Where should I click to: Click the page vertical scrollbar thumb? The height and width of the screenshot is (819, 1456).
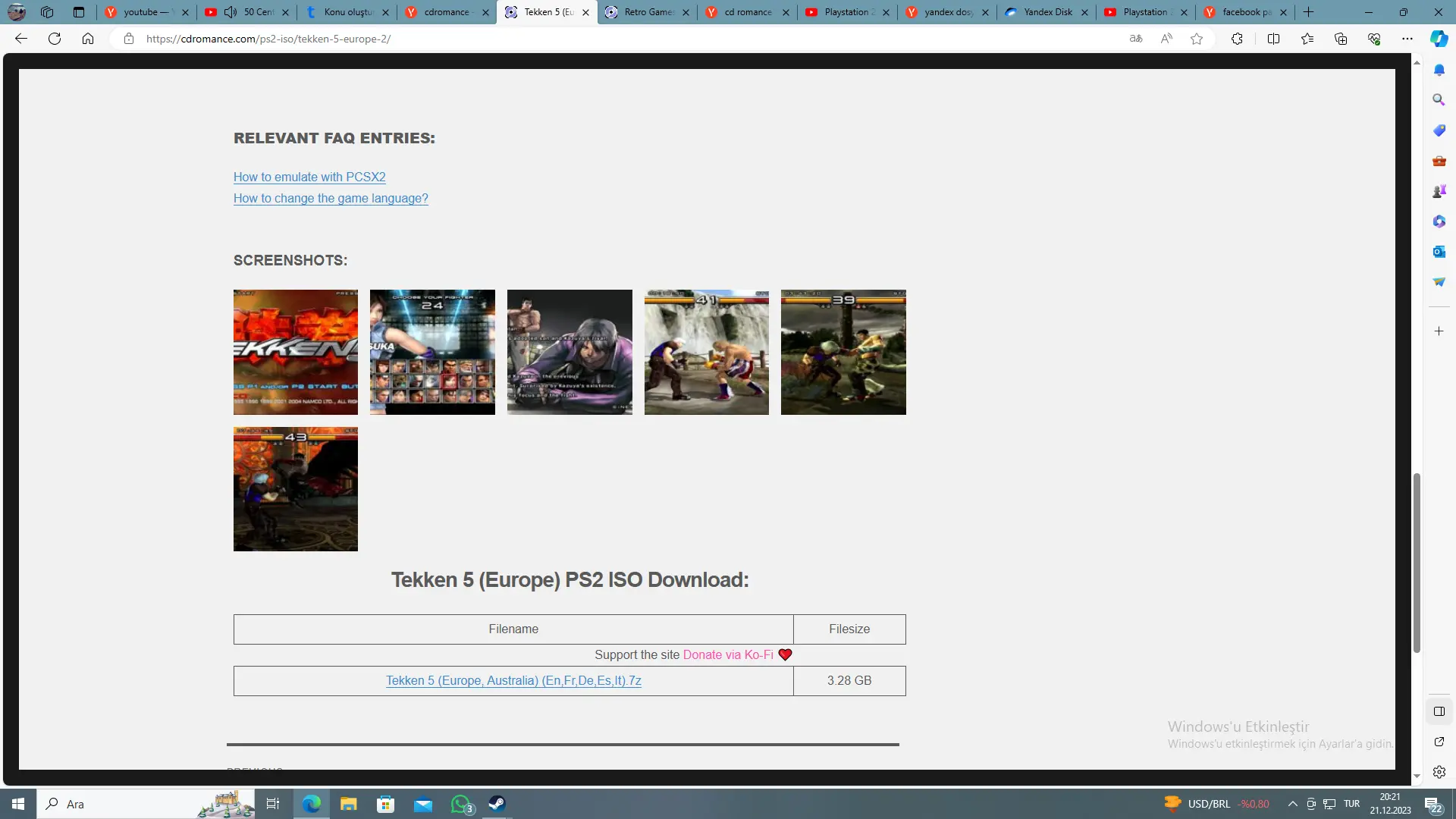[x=1416, y=563]
